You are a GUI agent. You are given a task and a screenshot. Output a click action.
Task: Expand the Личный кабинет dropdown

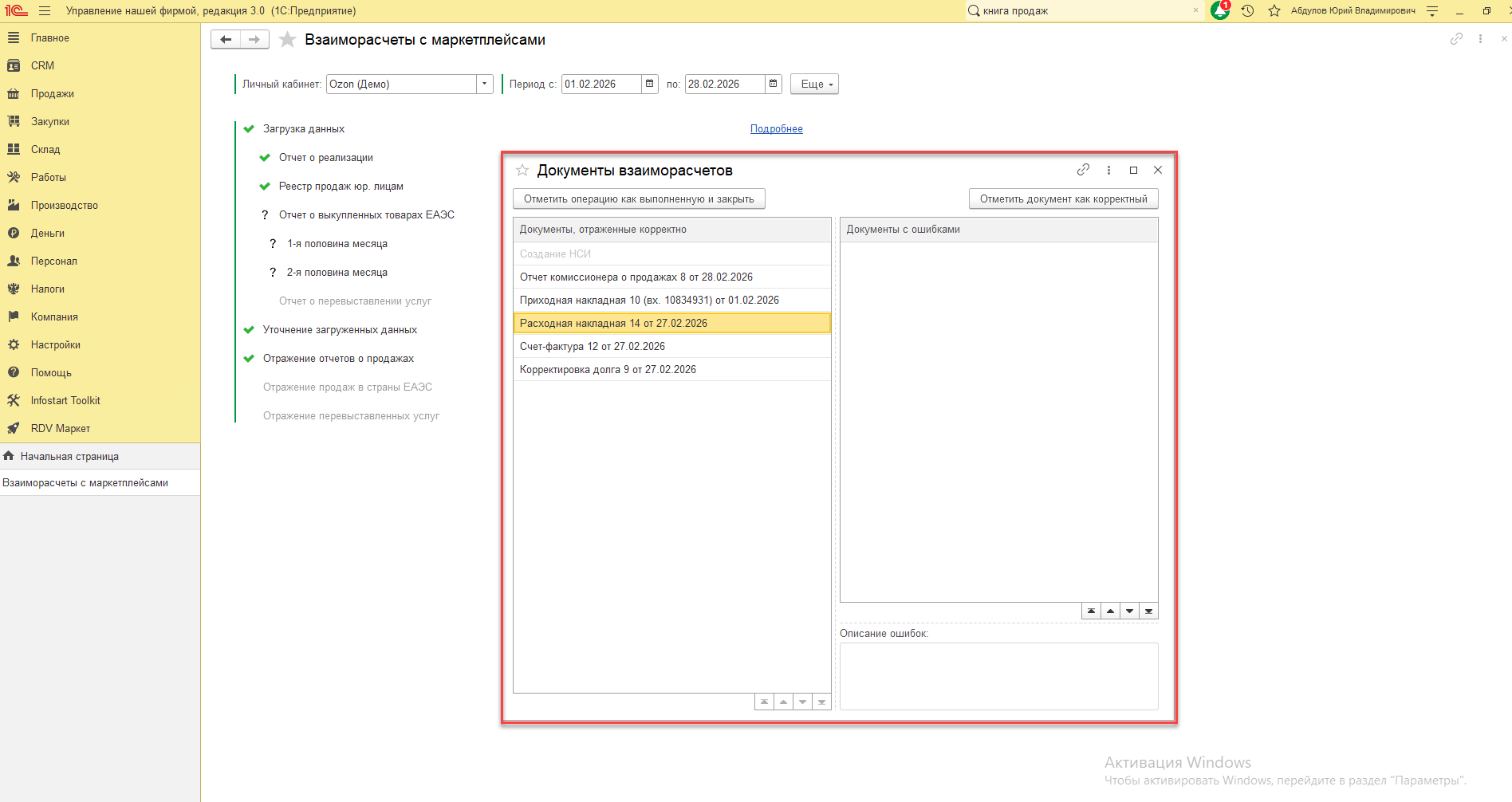pos(484,84)
